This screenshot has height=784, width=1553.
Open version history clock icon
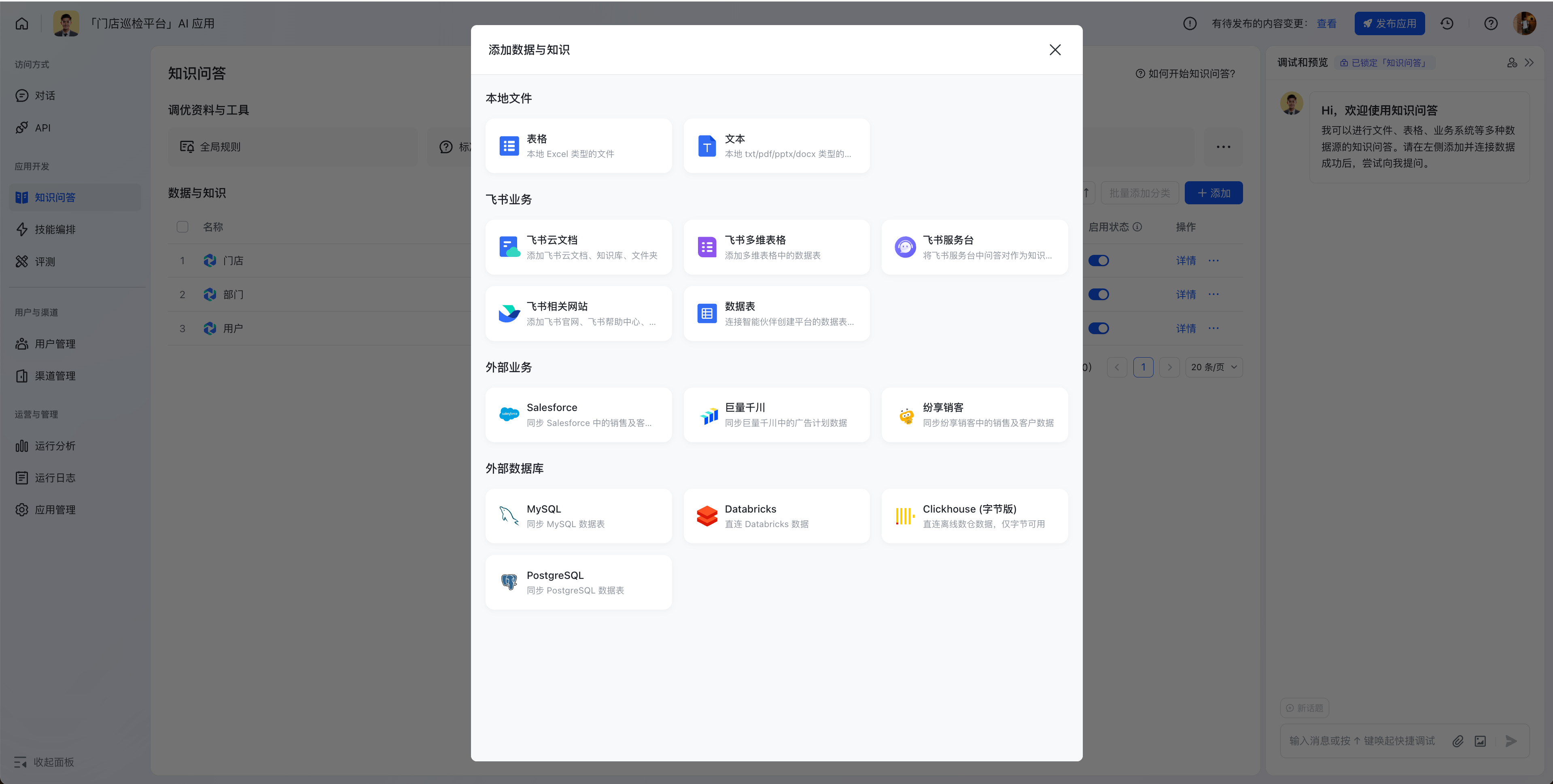point(1446,23)
